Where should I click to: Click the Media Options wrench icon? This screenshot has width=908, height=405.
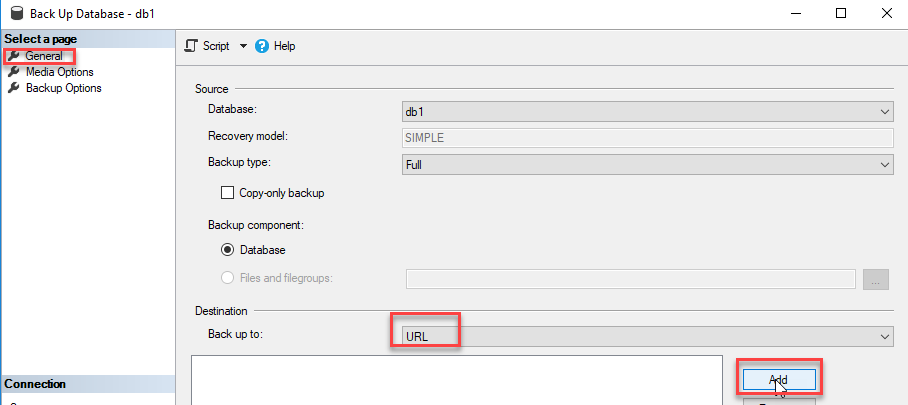(x=13, y=72)
